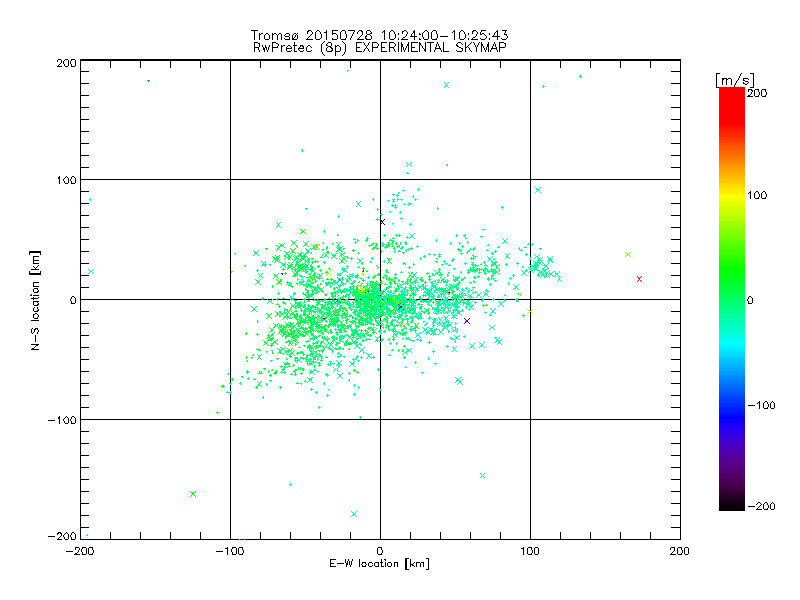
Task: Click the x-axis tick label "-200"
Action: pyautogui.click(x=80, y=551)
